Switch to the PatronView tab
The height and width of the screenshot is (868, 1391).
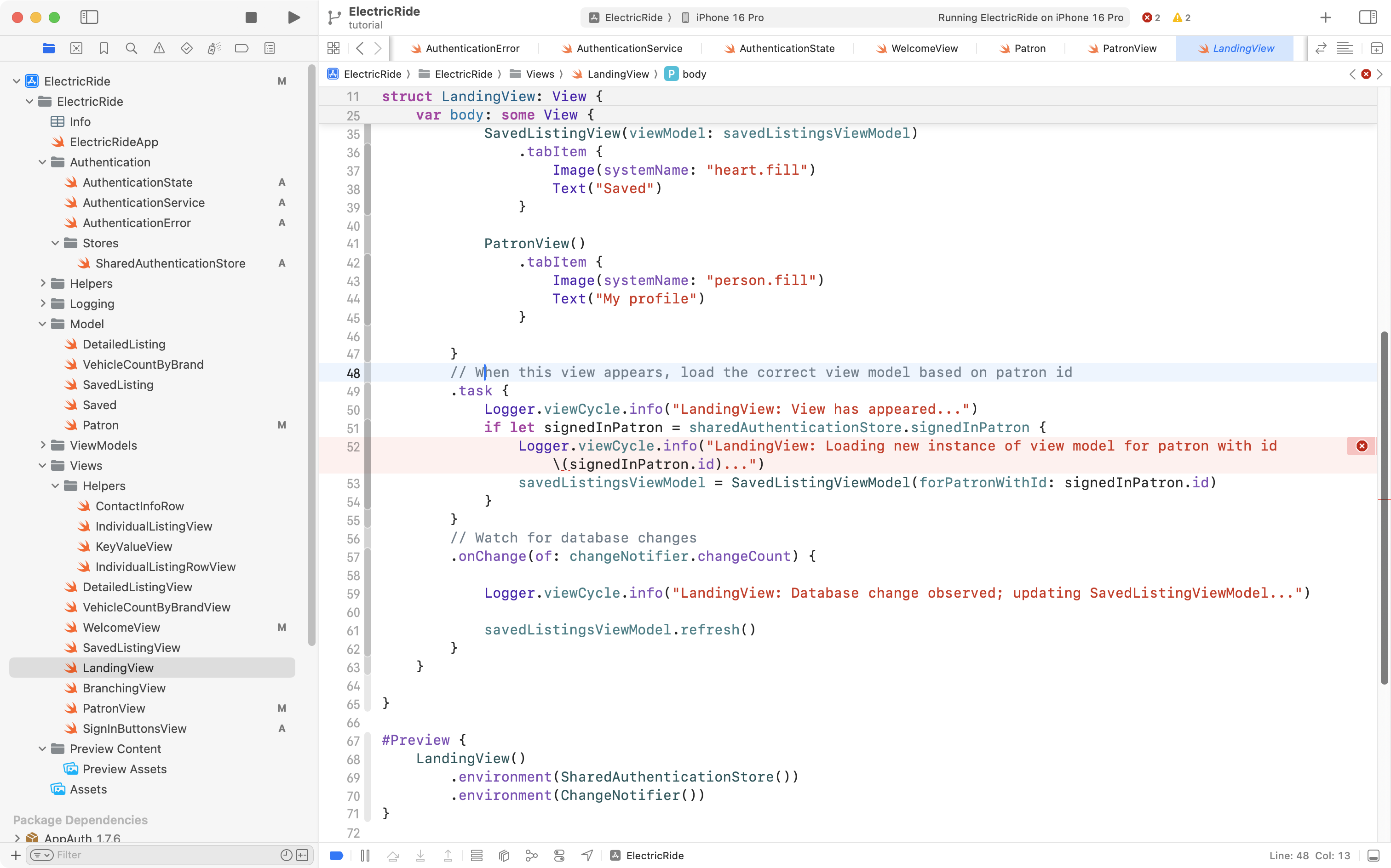coord(1129,48)
